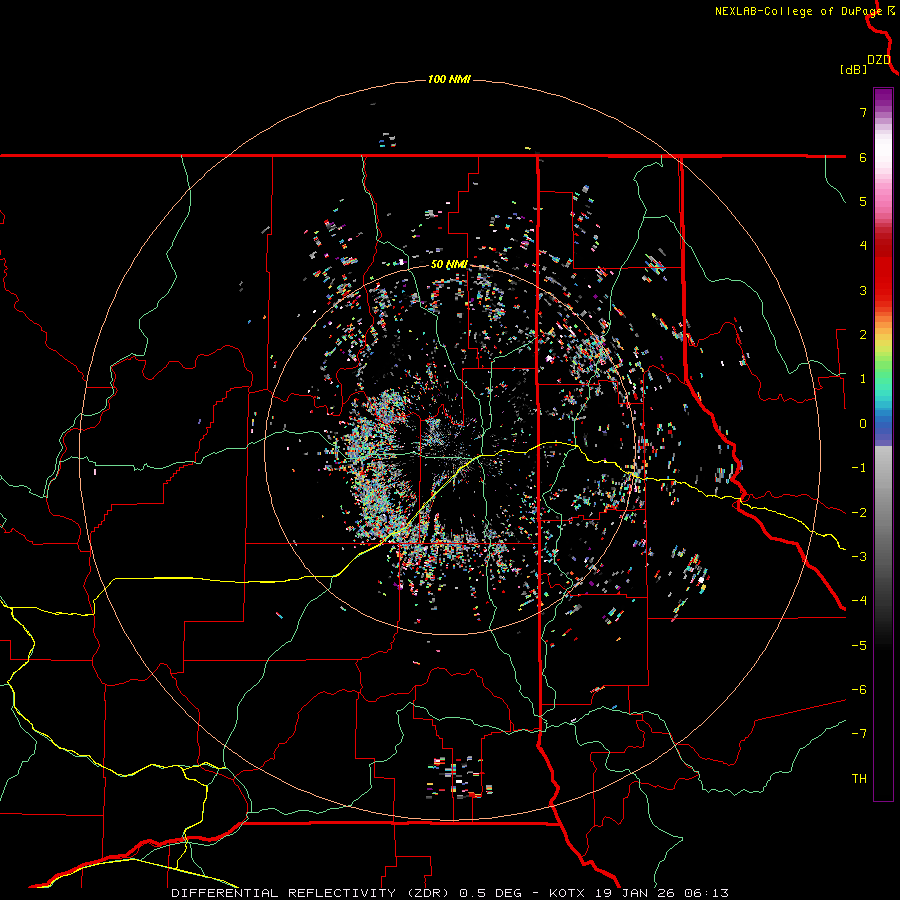Image resolution: width=900 pixels, height=900 pixels.
Task: Click the DZD product label above the legend
Action: tap(879, 60)
